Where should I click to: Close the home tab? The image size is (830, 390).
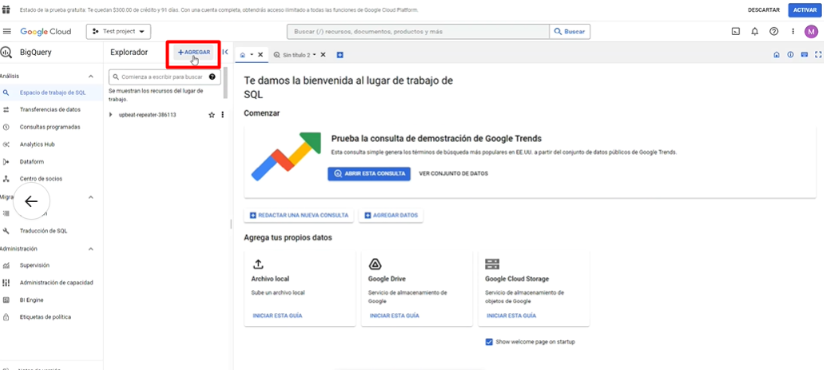tap(260, 55)
